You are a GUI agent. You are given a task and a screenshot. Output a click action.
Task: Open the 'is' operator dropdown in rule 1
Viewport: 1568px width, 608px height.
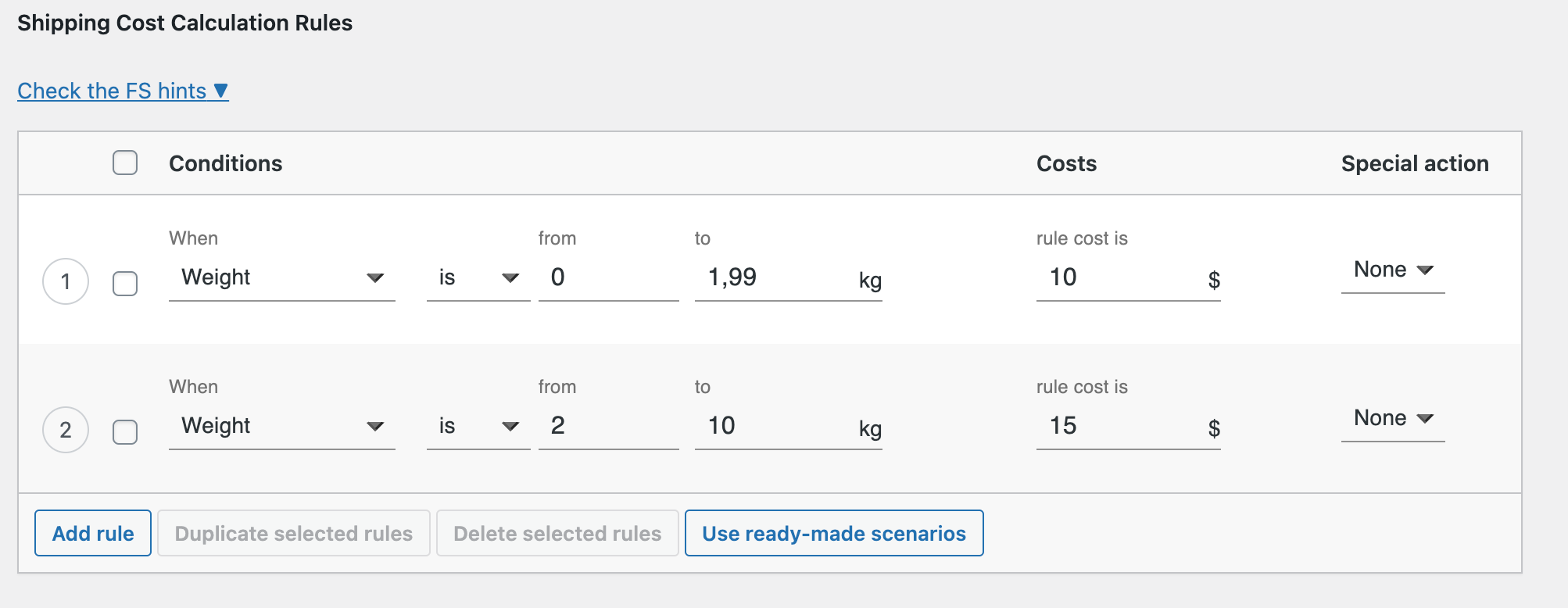point(478,278)
